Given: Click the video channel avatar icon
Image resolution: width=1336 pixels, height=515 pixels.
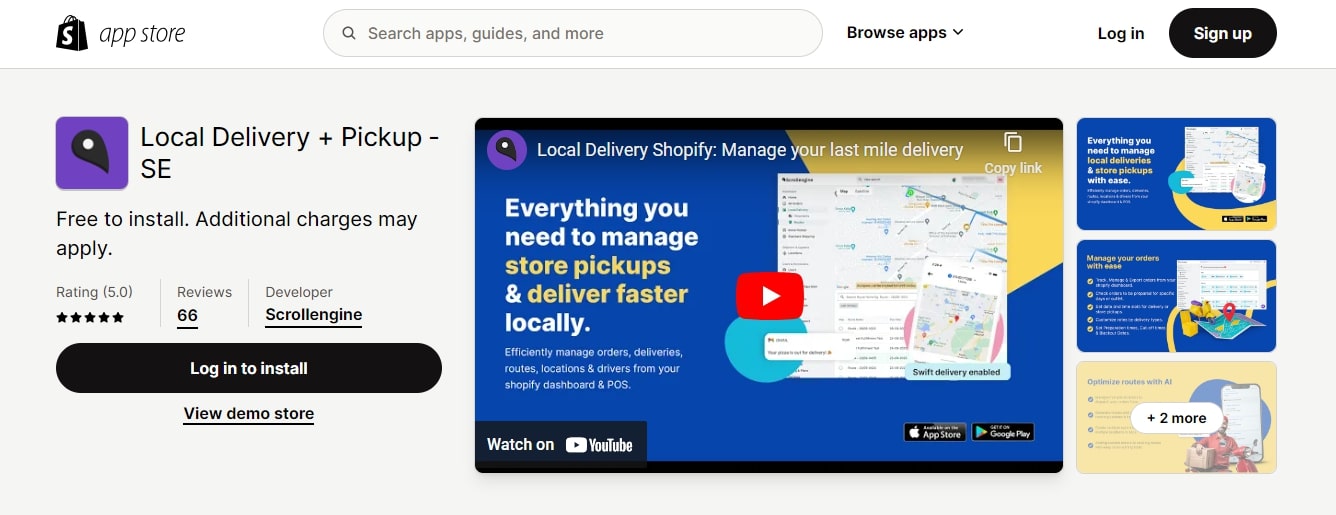Looking at the screenshot, I should click(x=507, y=150).
